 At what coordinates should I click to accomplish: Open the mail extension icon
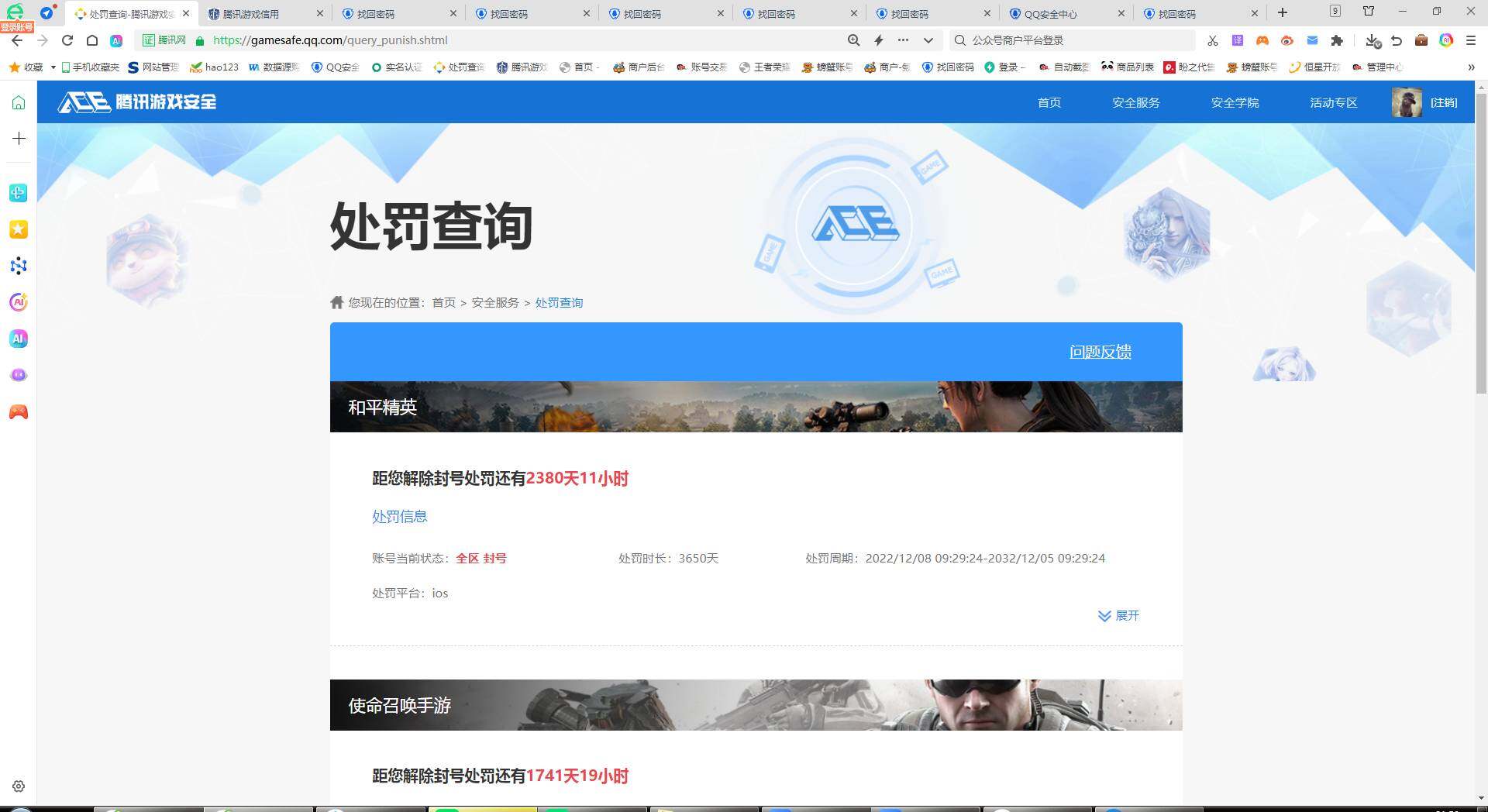tap(1312, 40)
